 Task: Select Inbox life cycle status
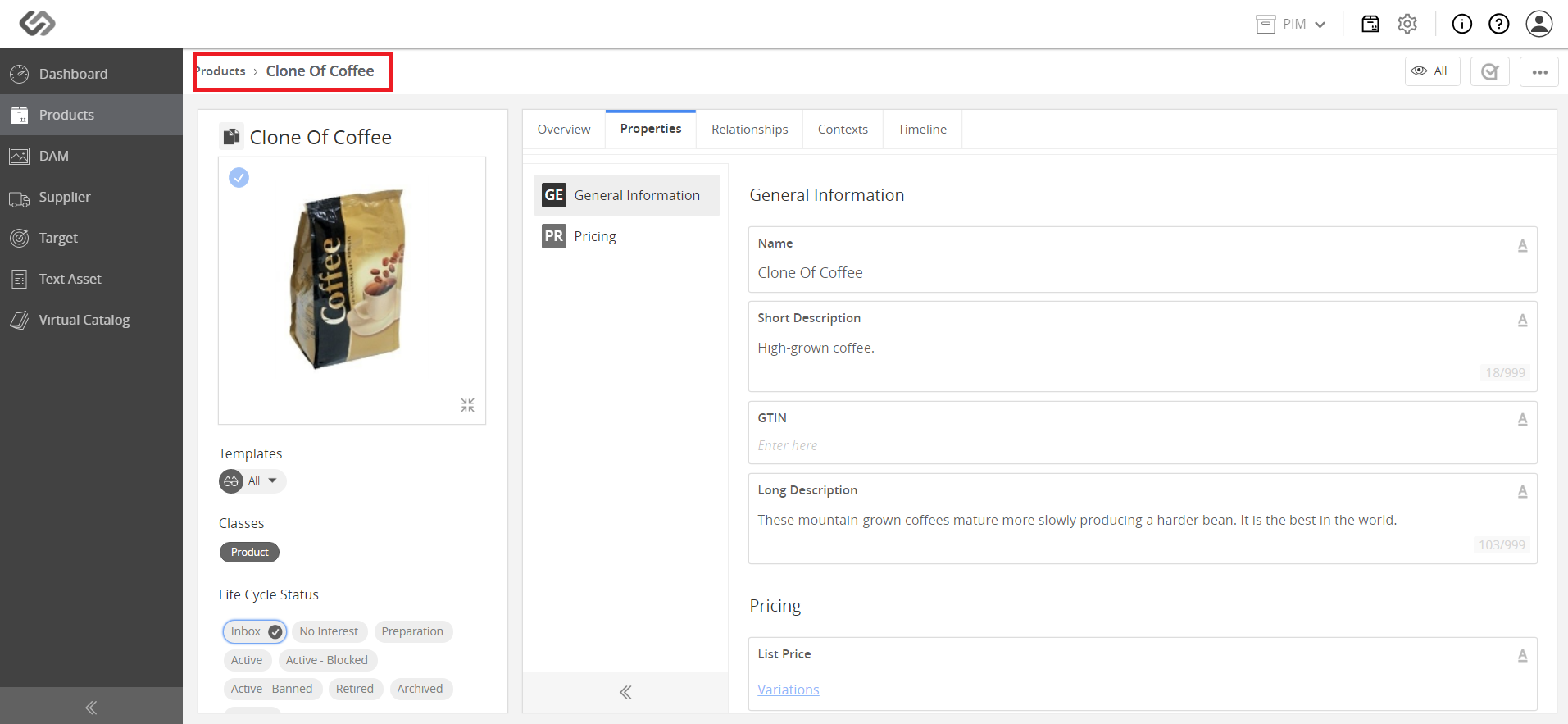point(255,631)
